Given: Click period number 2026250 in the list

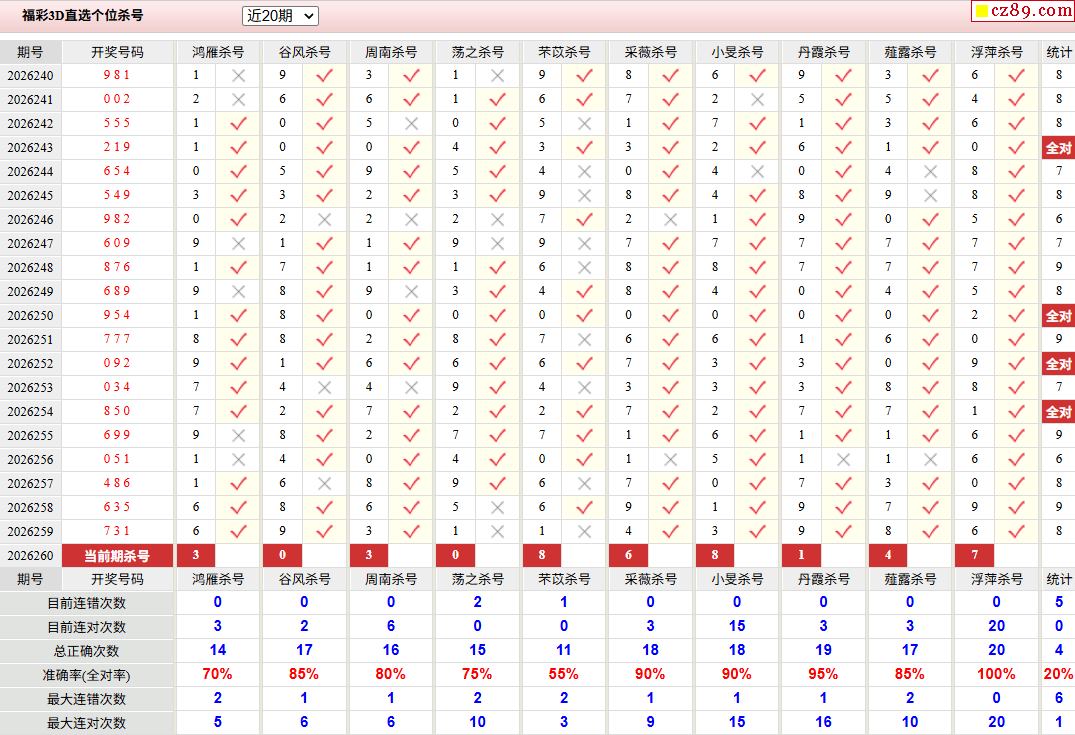Looking at the screenshot, I should pos(30,315).
